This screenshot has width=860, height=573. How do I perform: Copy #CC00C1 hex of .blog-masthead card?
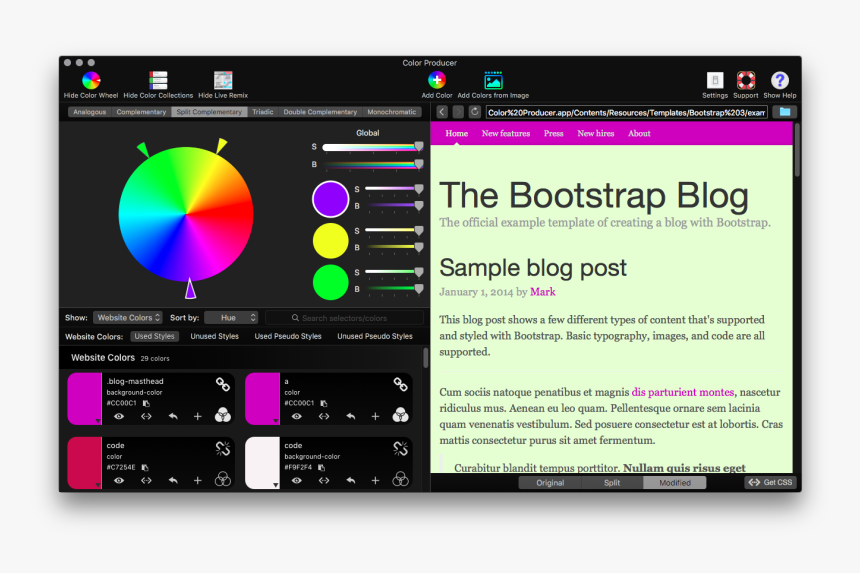pyautogui.click(x=146, y=404)
